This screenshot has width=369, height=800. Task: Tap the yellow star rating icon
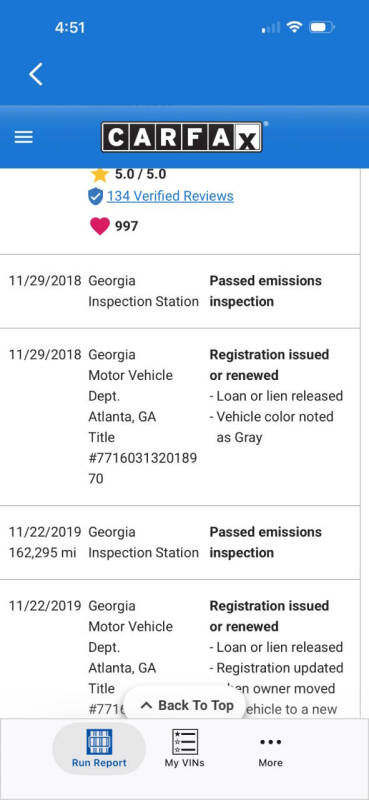pos(100,174)
